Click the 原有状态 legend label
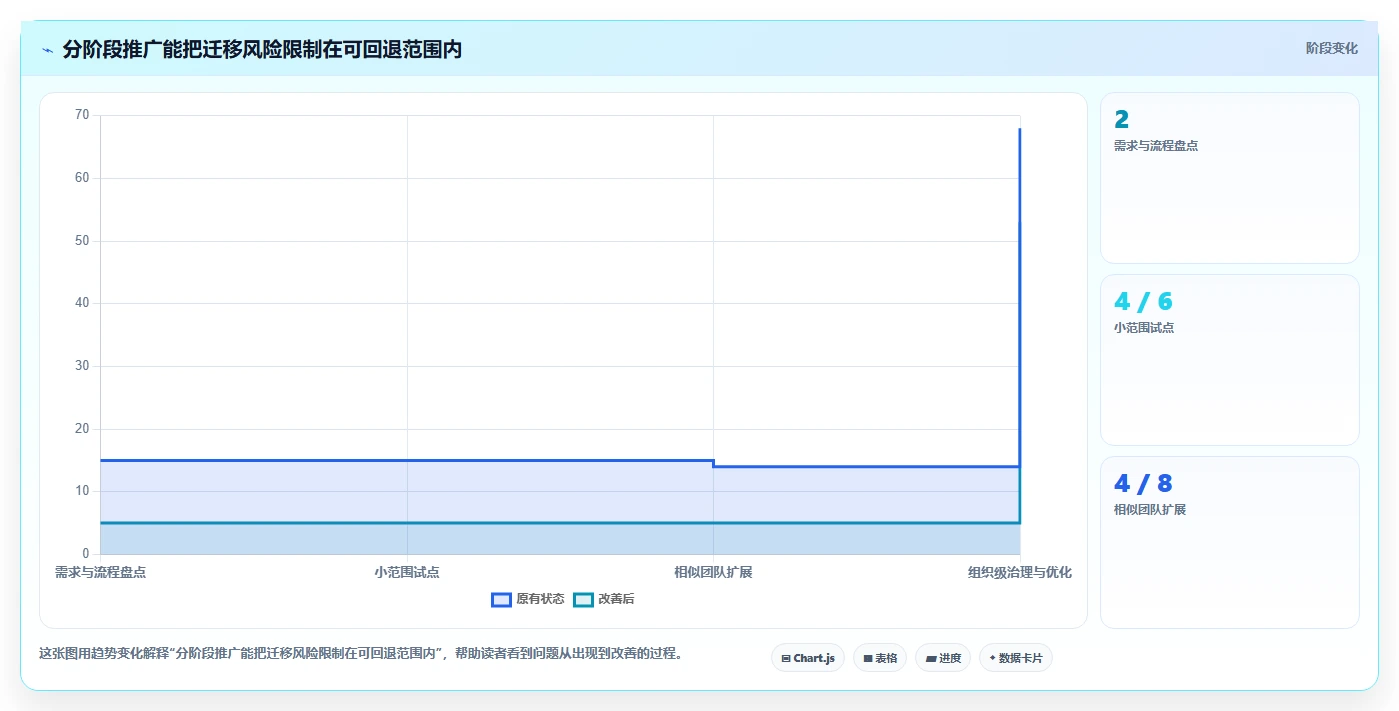The width and height of the screenshot is (1399, 711). (540, 599)
